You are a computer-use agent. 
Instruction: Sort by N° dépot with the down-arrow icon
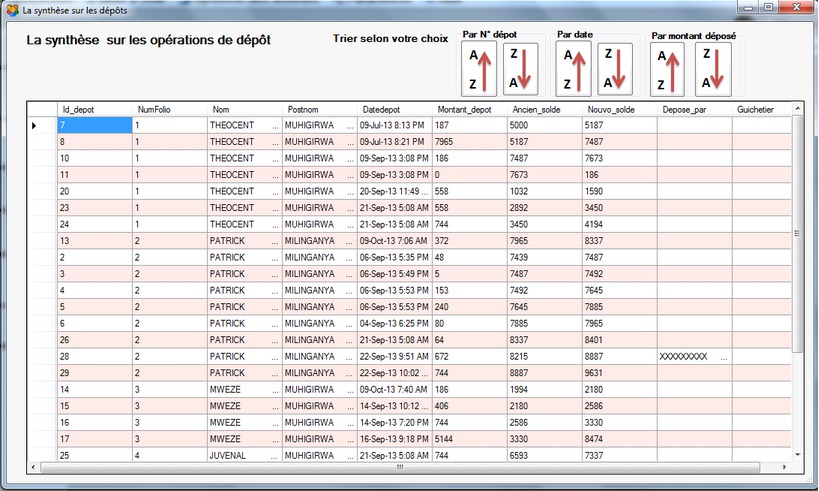pos(520,69)
